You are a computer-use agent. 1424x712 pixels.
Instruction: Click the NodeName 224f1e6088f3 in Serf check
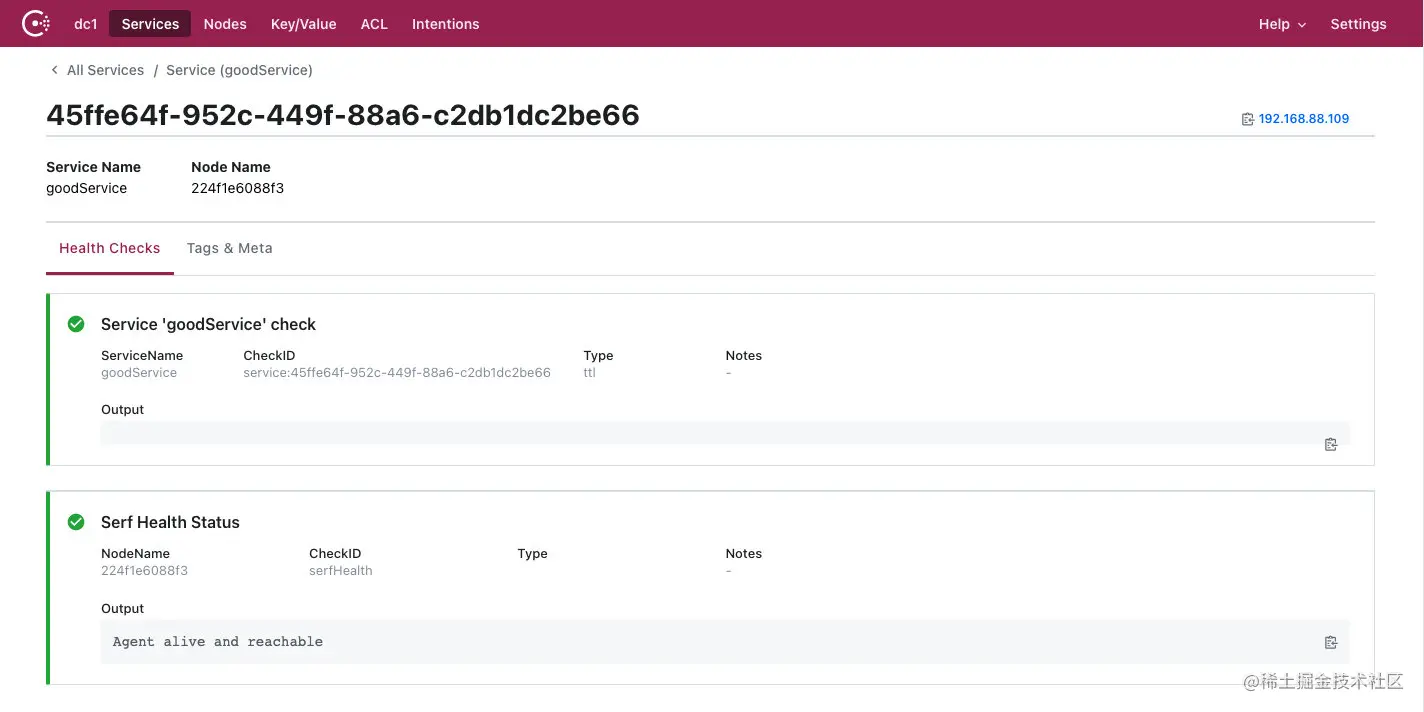point(145,571)
